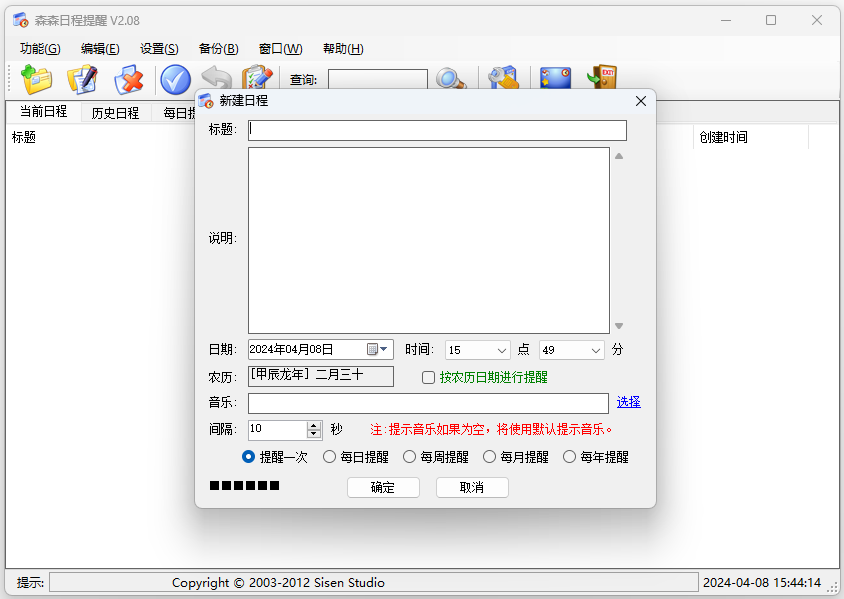
Task: Expand the minute dropdown showing 49
Action: [x=597, y=351]
